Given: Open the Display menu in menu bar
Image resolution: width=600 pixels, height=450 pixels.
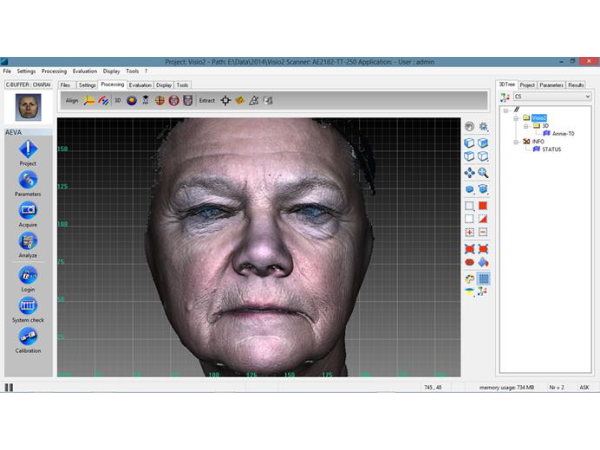Looking at the screenshot, I should click(111, 71).
